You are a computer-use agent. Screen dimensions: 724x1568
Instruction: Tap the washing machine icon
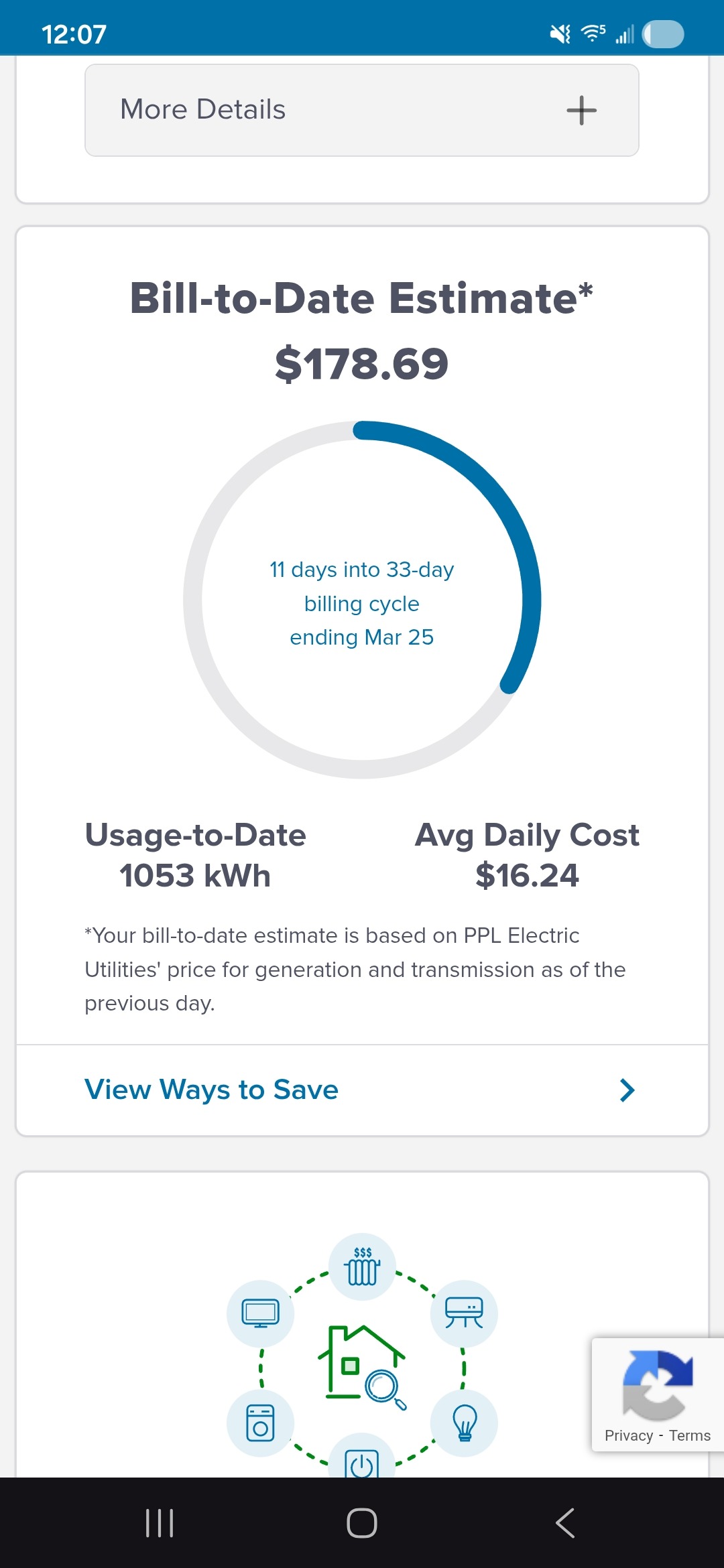261,1423
